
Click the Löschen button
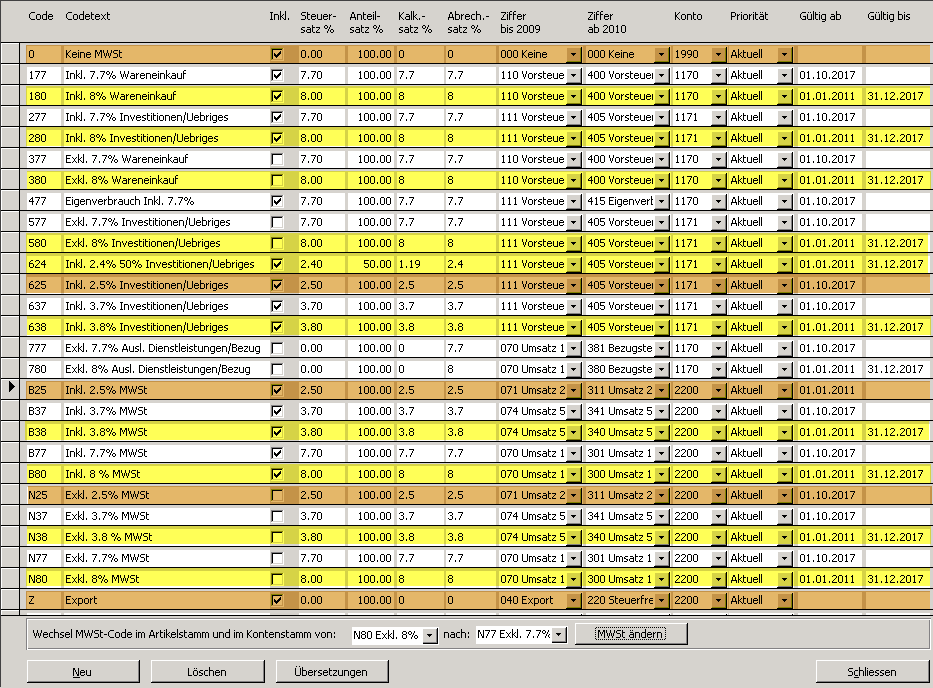tap(206, 672)
